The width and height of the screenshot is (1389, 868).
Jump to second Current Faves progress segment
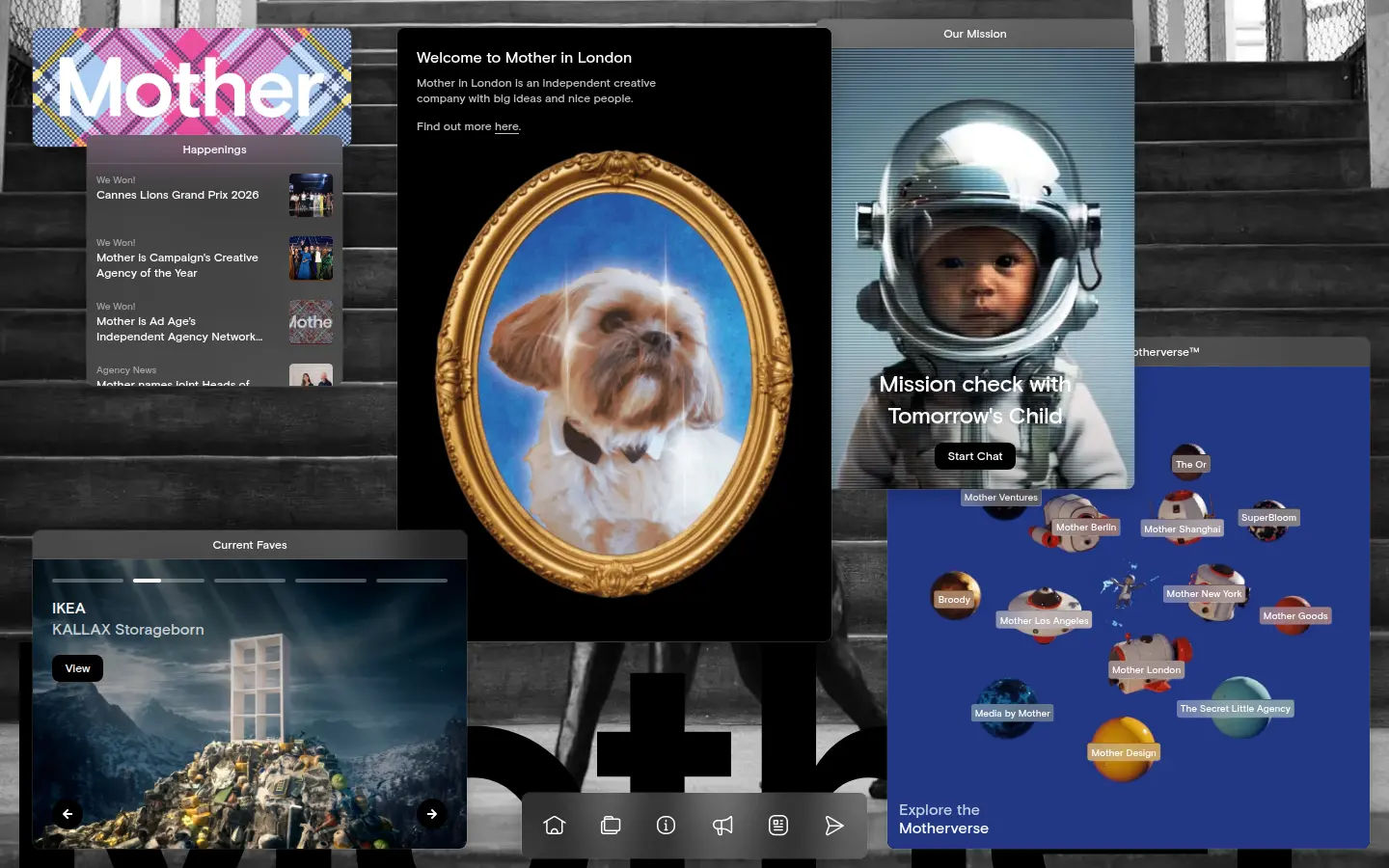[169, 581]
